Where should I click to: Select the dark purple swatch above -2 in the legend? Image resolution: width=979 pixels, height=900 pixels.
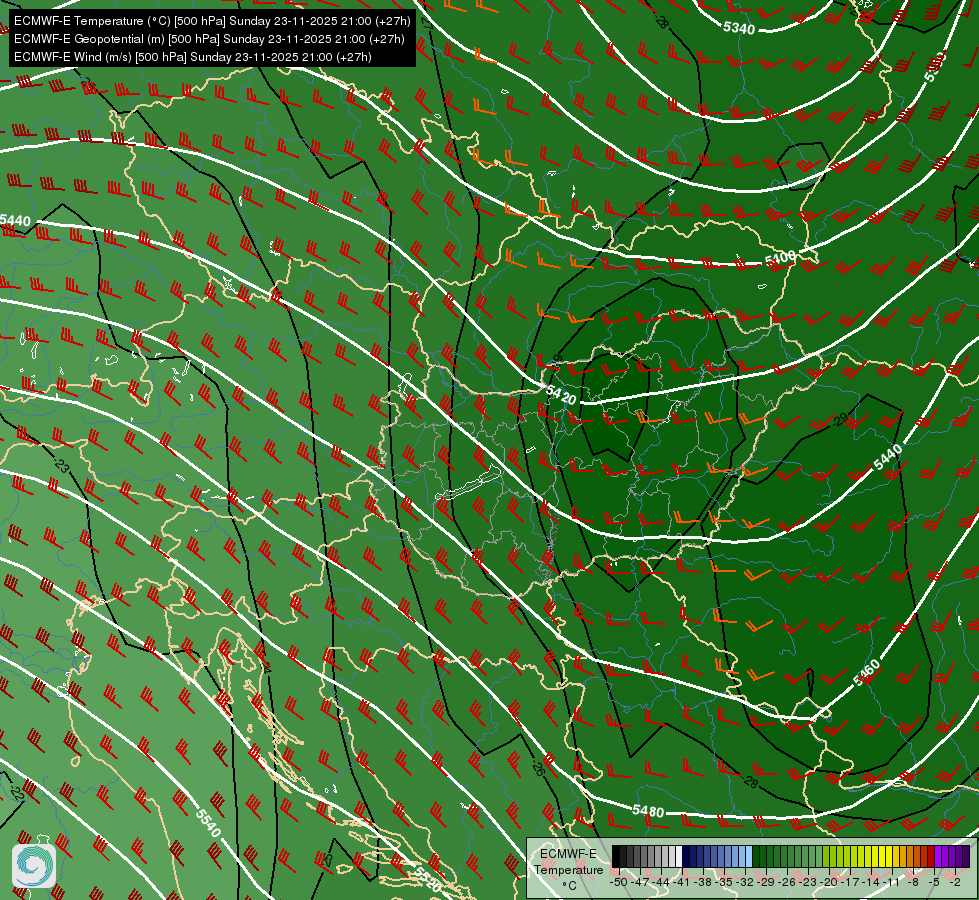point(959,856)
